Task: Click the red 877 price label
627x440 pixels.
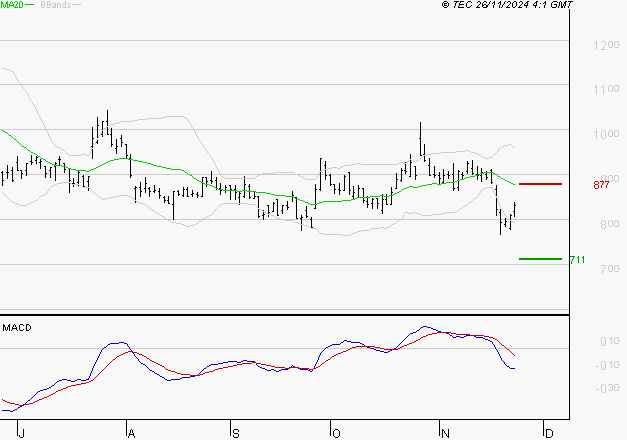Action: click(x=601, y=184)
